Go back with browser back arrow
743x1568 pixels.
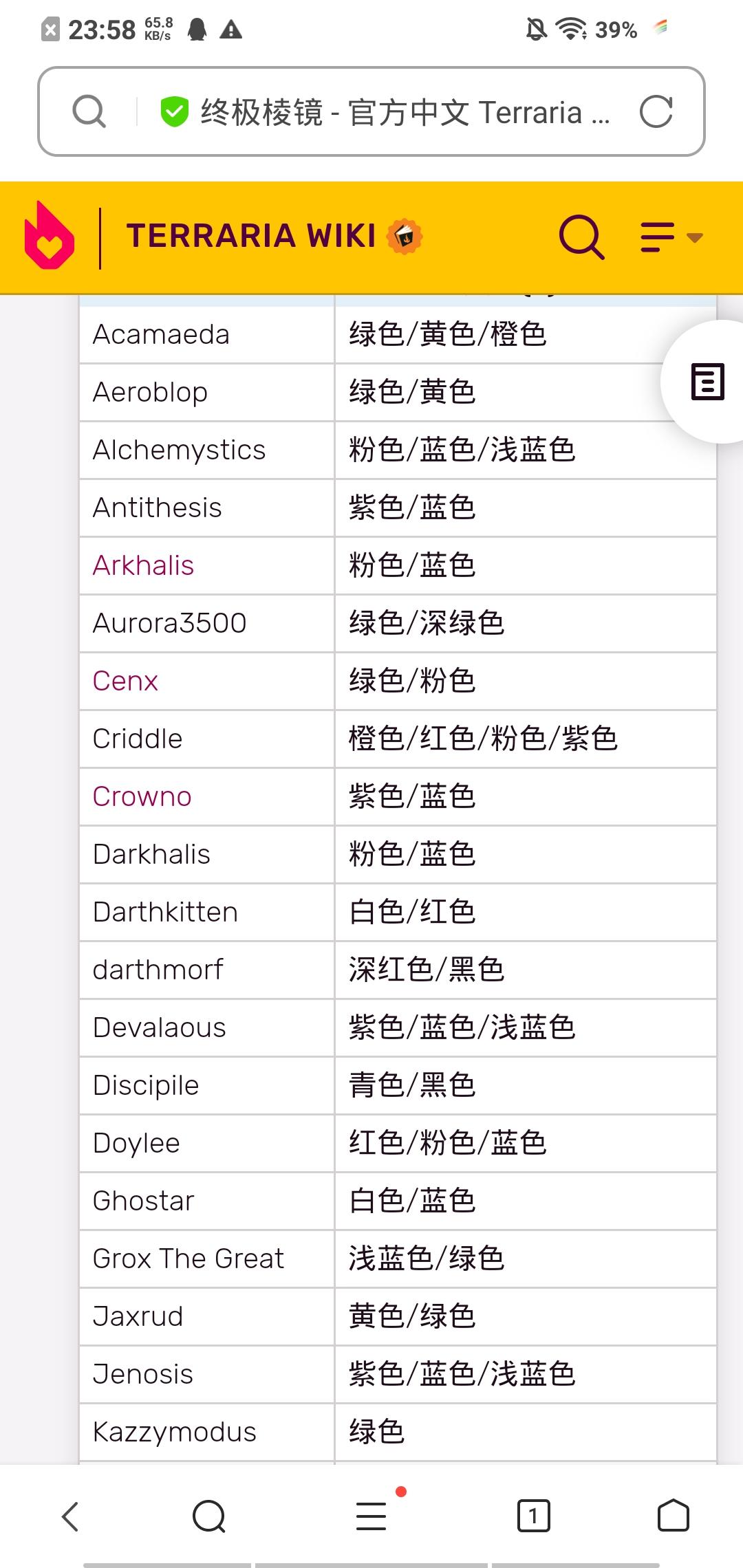pos(70,1516)
